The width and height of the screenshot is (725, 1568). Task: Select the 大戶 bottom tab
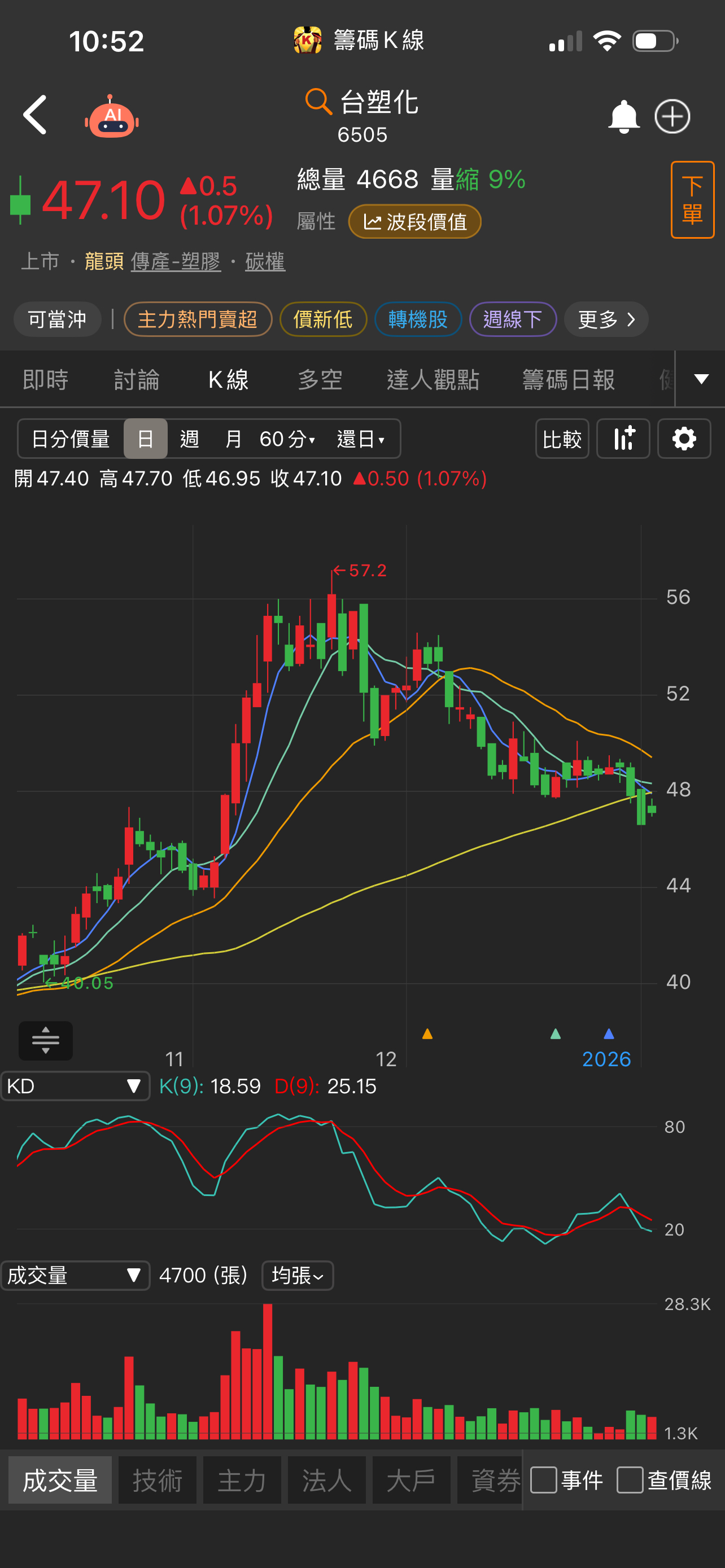pos(412,1480)
